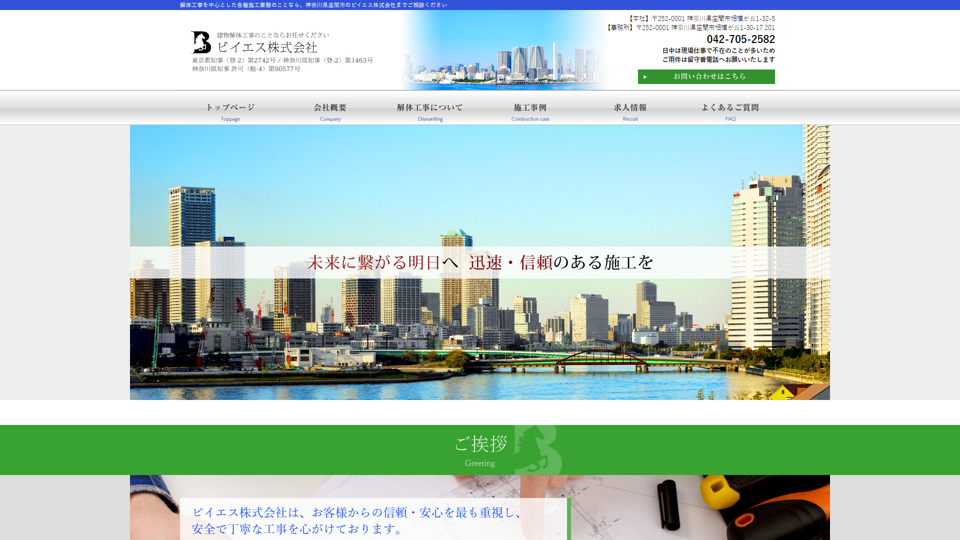Click the phone number 042-705-2582
The image size is (960, 540).
tap(740, 40)
